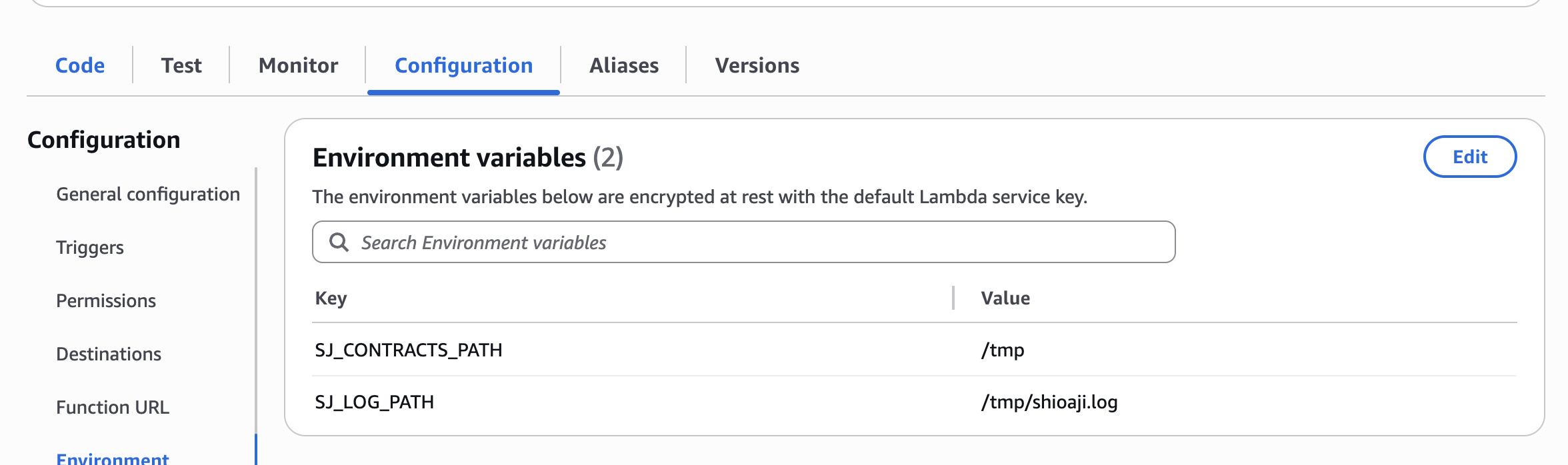Click the search magnifier icon
This screenshot has height=465, width=1568.
pos(339,242)
